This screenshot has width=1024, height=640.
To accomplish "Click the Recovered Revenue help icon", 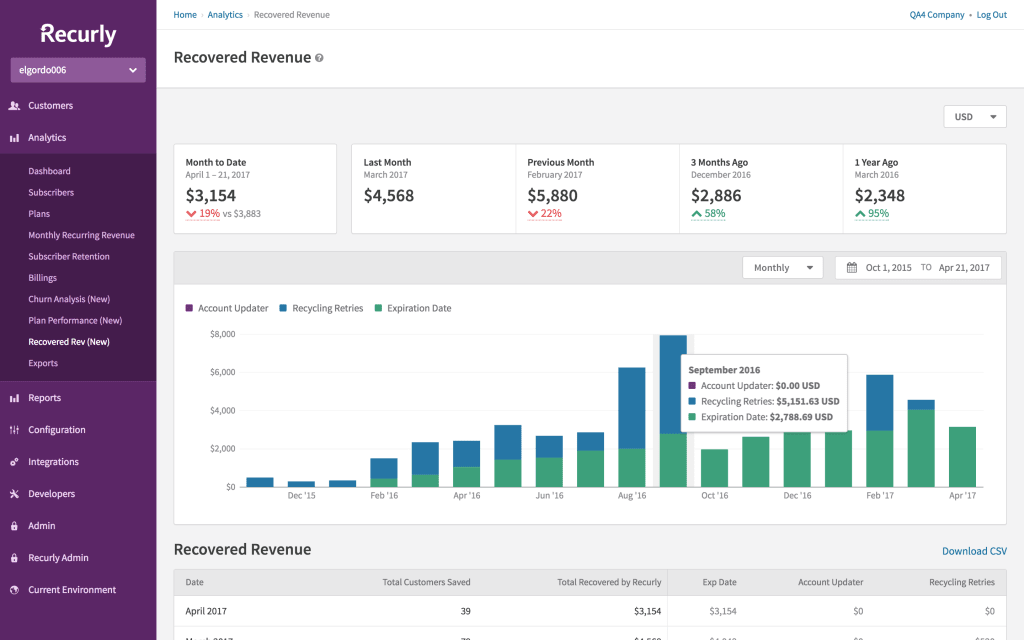I will pyautogui.click(x=319, y=57).
